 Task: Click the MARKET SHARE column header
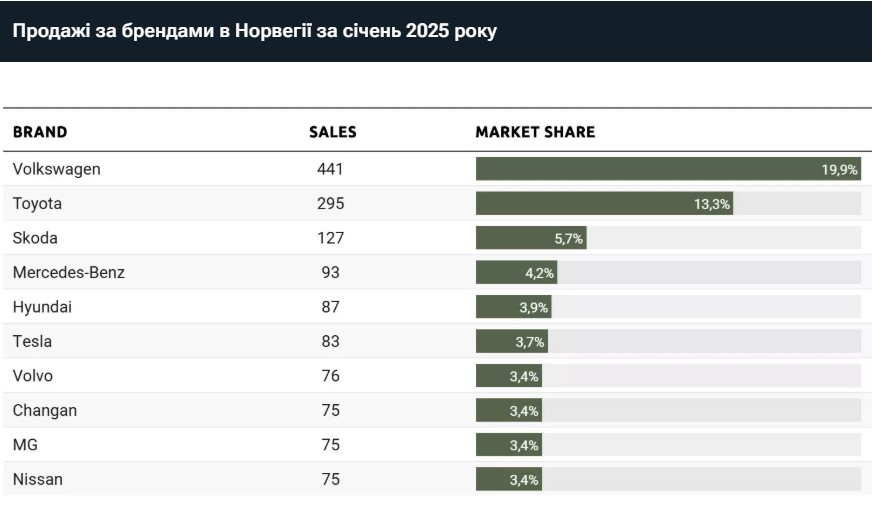(x=535, y=132)
